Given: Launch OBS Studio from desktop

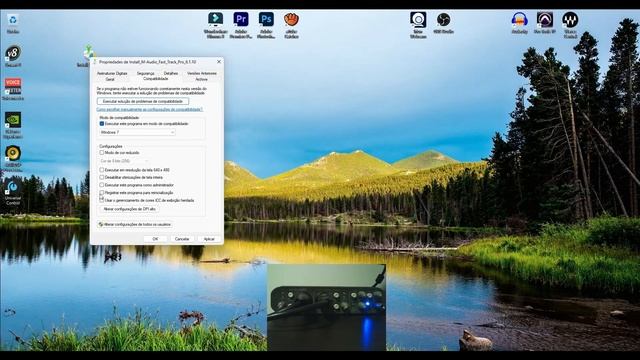Looking at the screenshot, I should 443,23.
